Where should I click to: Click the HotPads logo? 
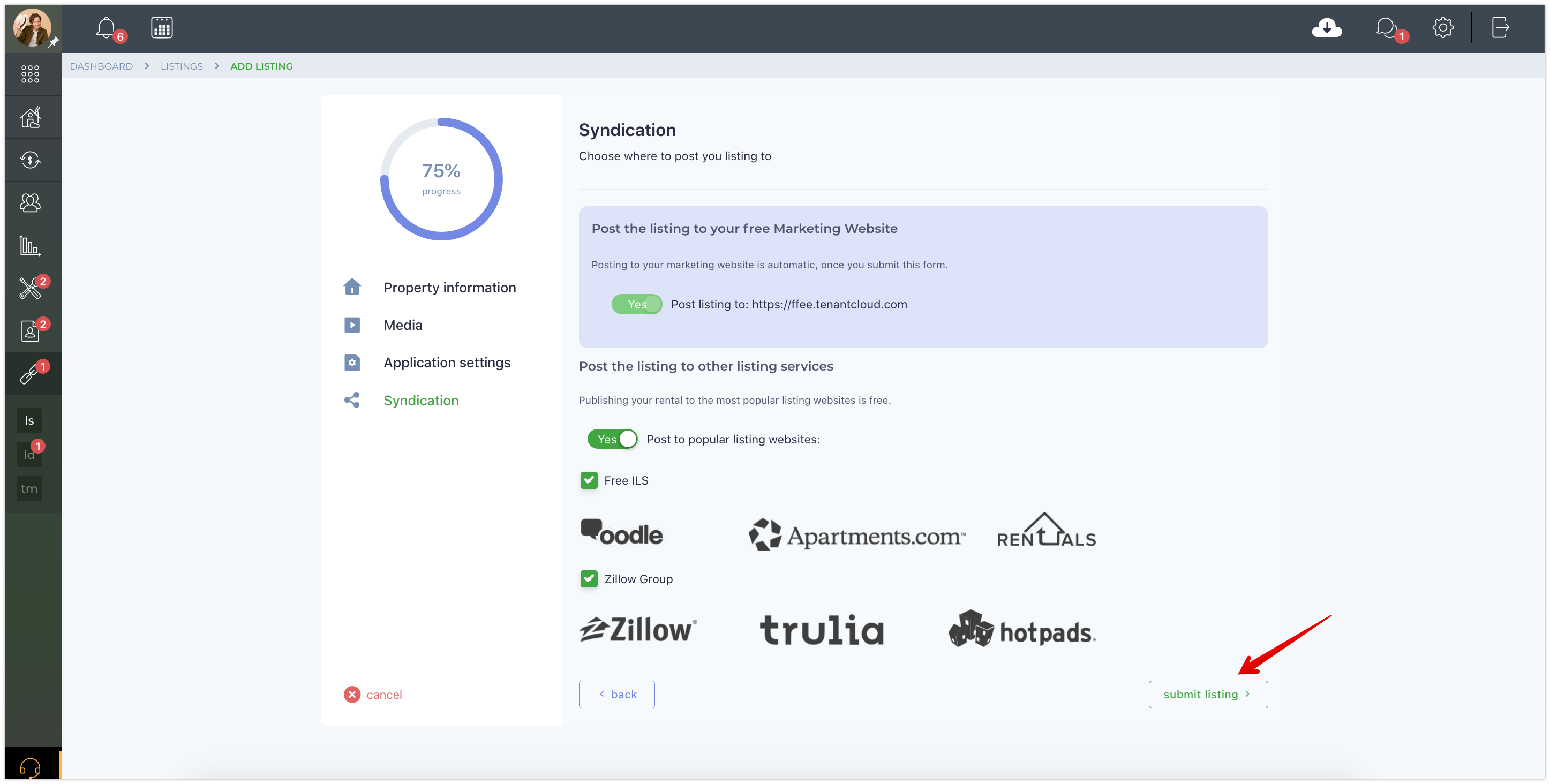pyautogui.click(x=1022, y=629)
